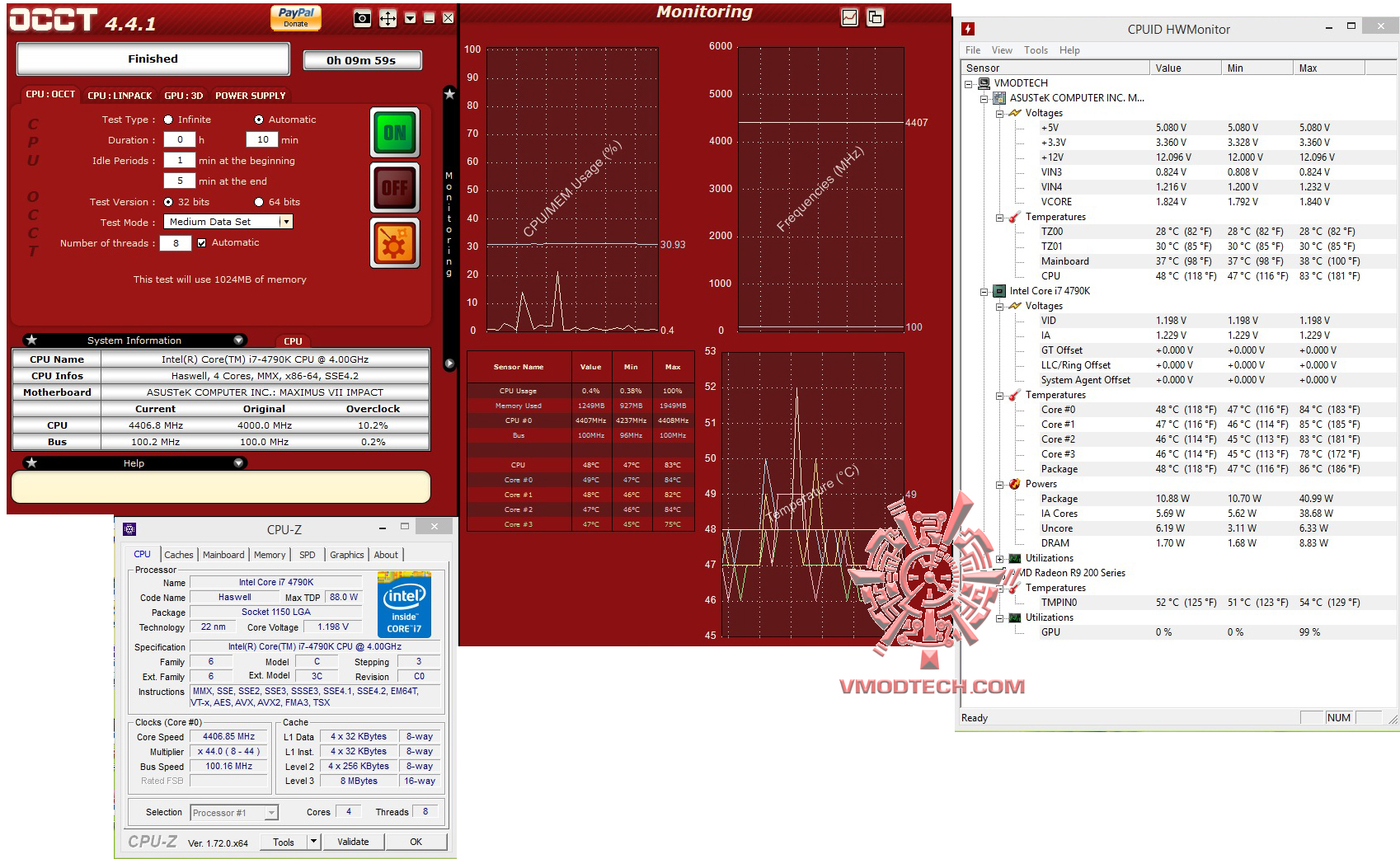This screenshot has height=859, width=1400.
Task: Select the Automatic test type radio button
Action: coord(259,120)
